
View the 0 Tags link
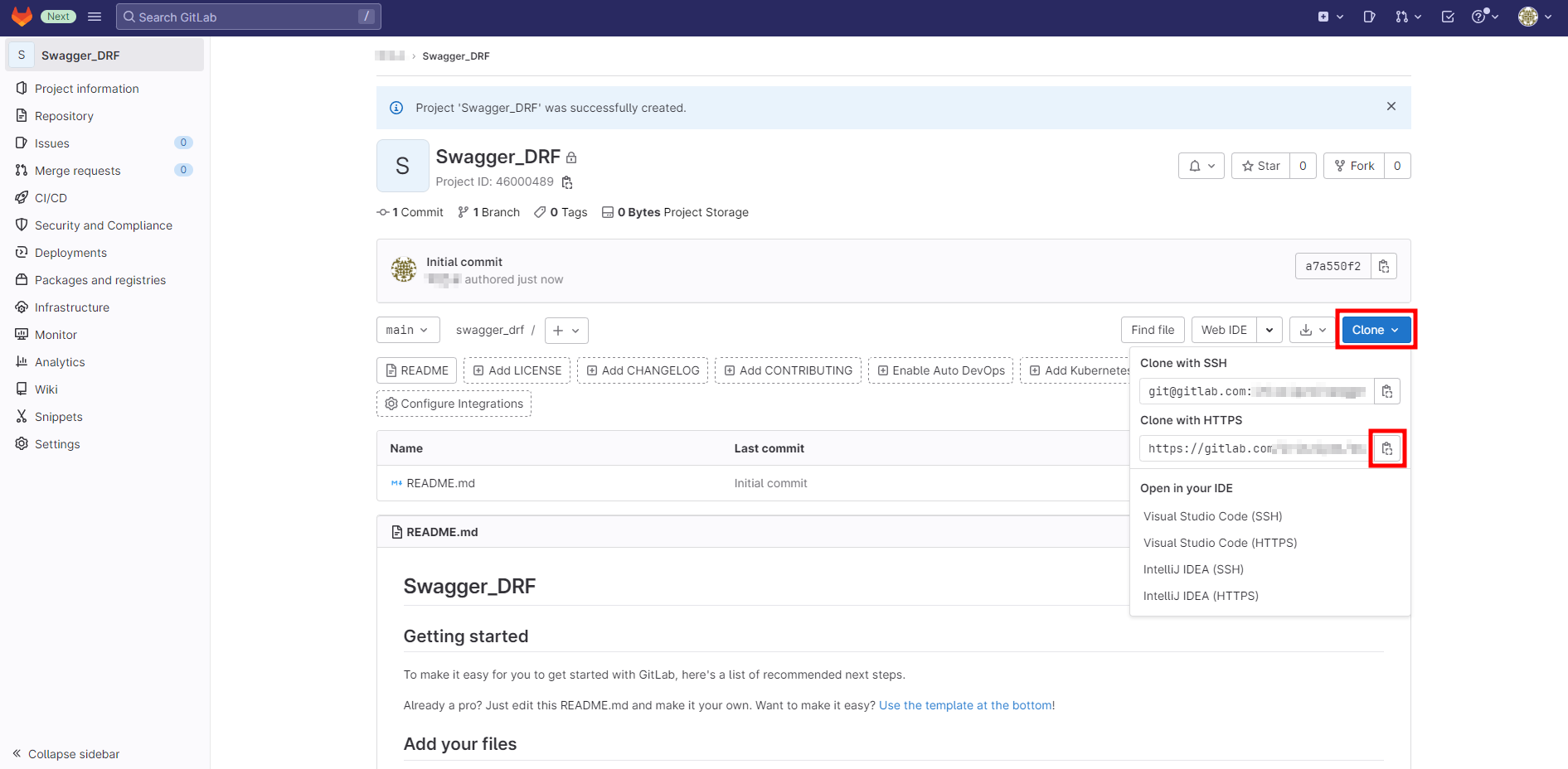coord(561,212)
